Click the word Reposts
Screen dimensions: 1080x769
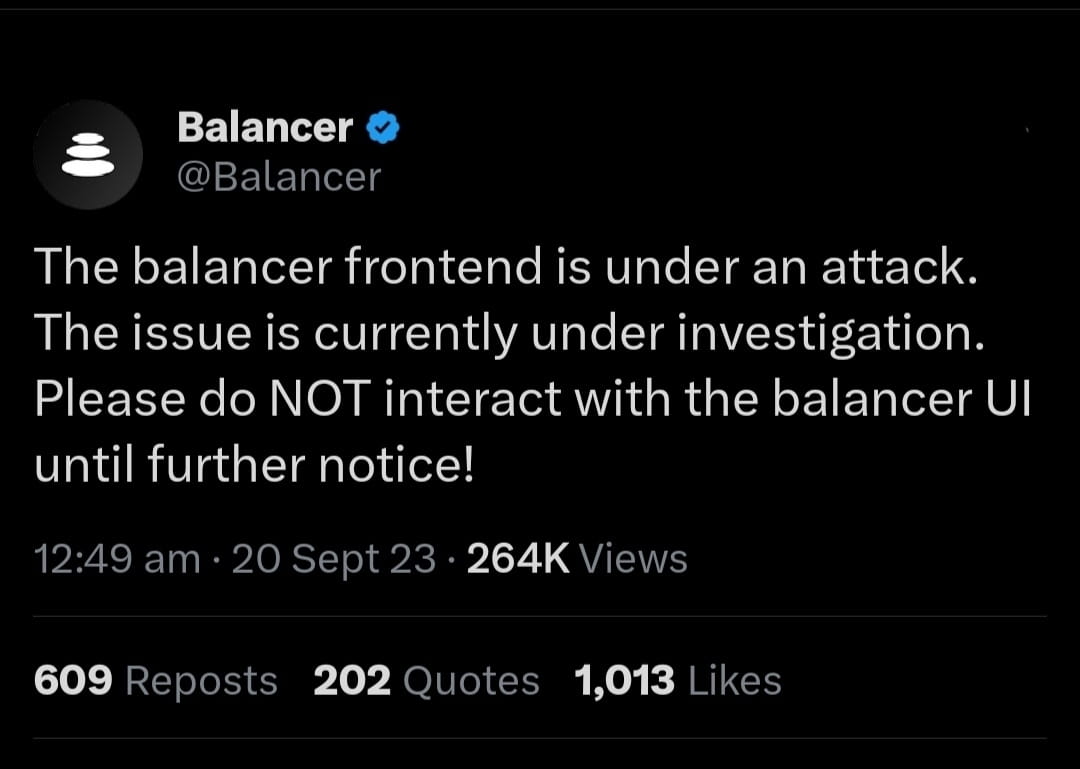pos(201,680)
